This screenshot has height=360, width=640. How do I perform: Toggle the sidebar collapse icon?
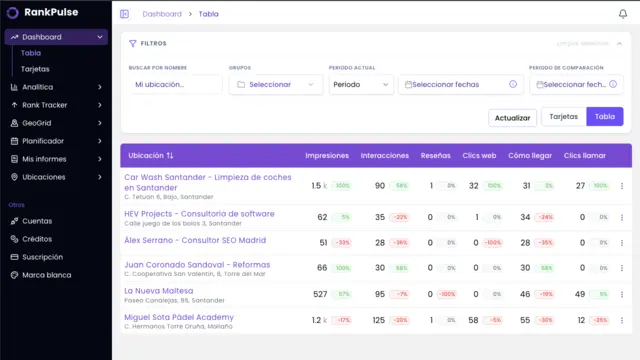(x=124, y=14)
